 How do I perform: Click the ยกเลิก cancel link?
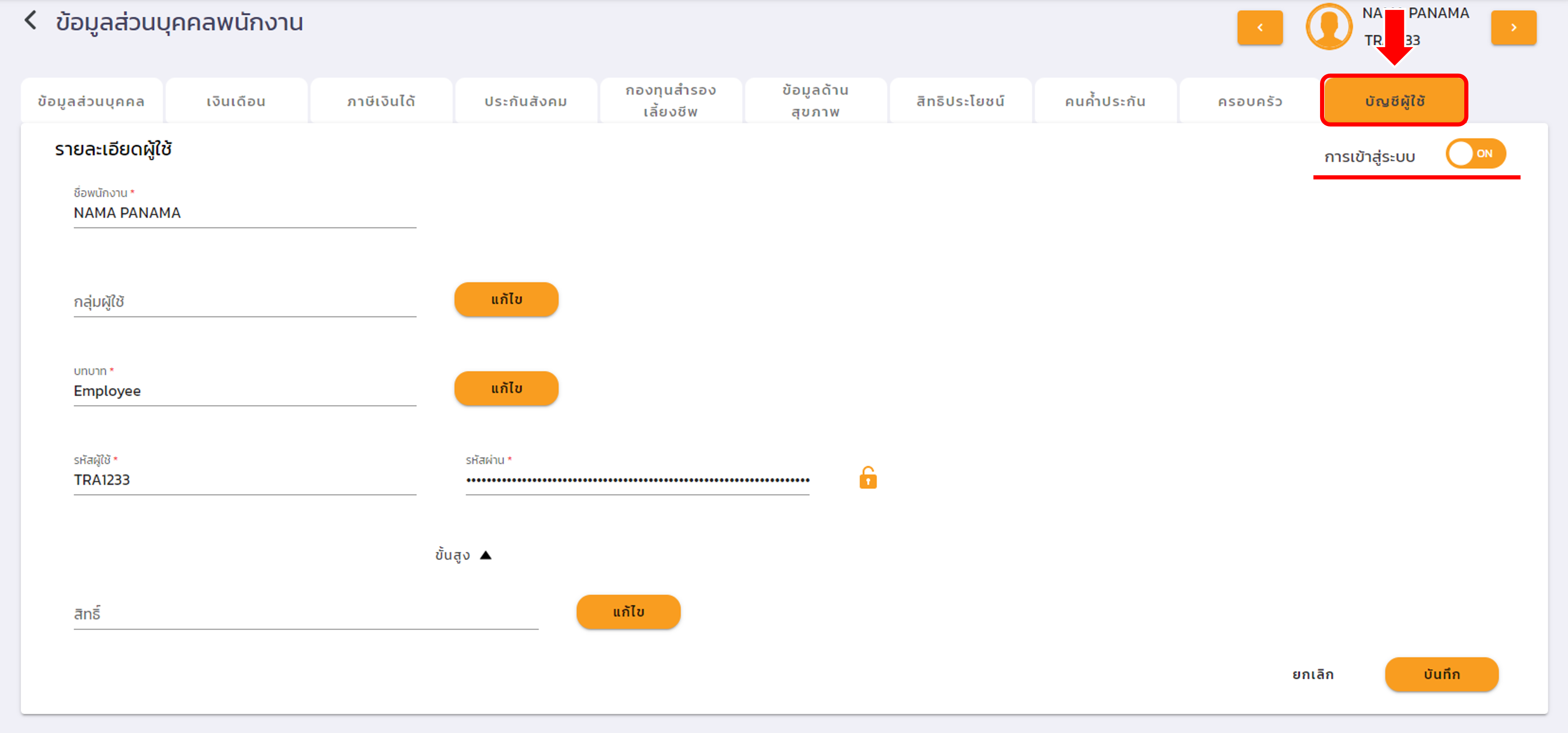click(1313, 675)
